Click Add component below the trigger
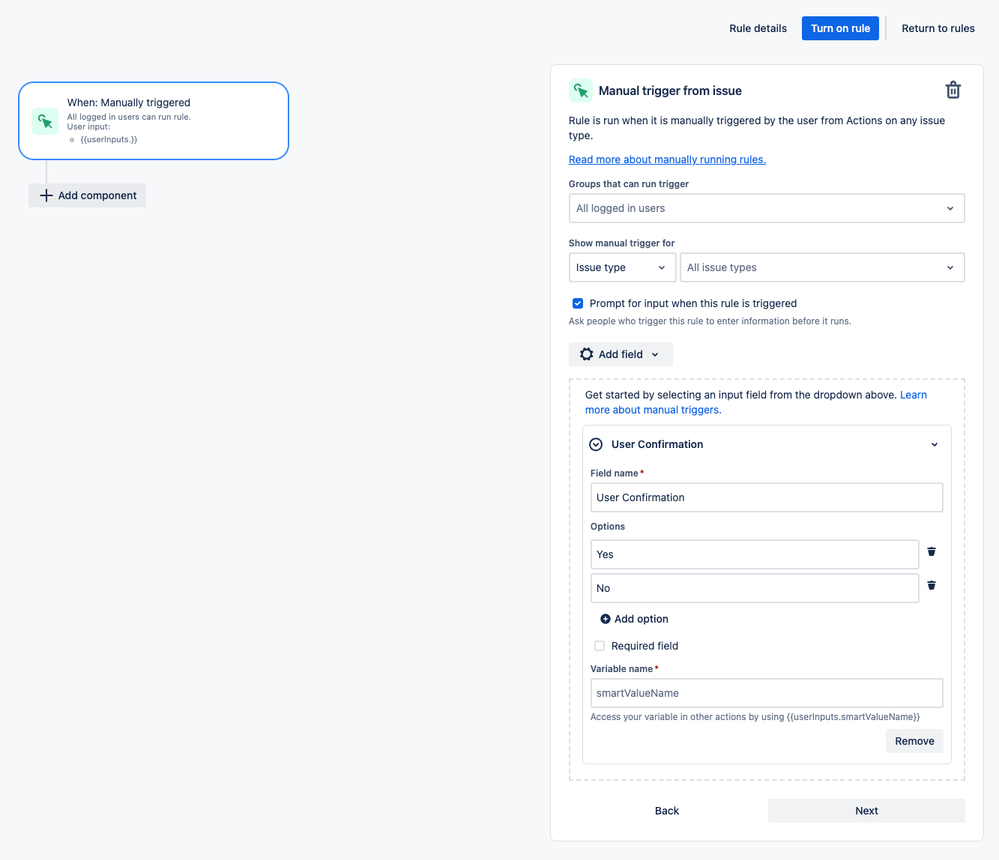Screen dimensions: 999x860 point(87,196)
